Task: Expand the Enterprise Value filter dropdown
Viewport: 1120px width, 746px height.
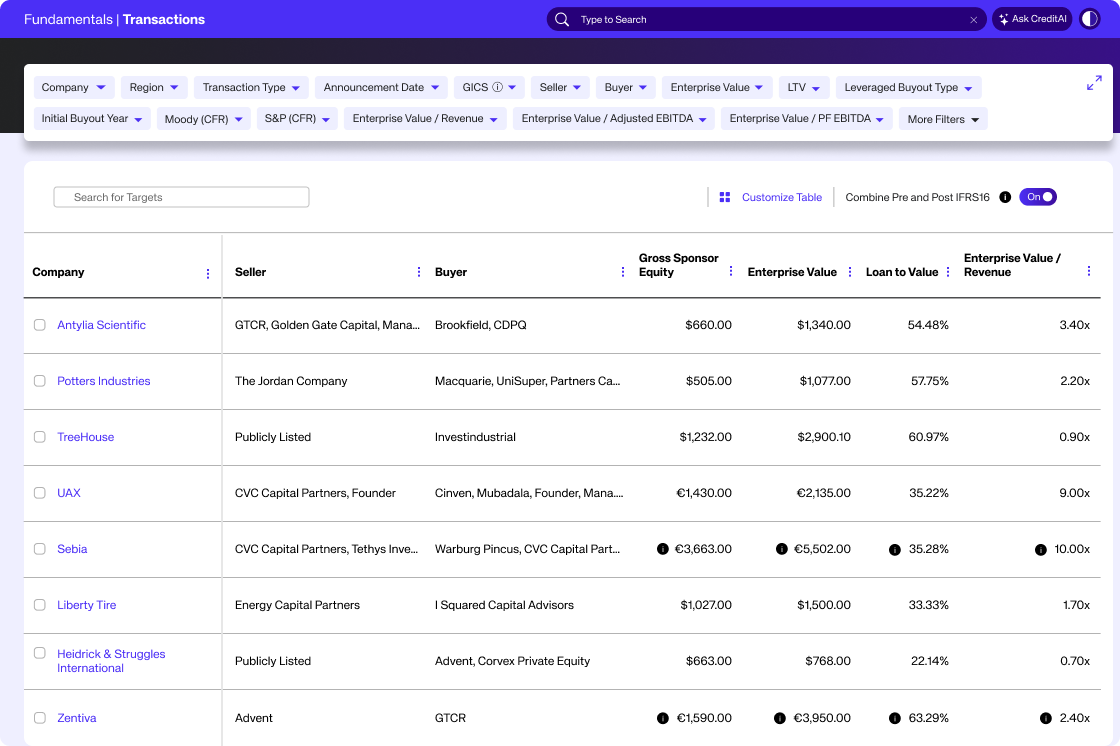Action: [716, 87]
